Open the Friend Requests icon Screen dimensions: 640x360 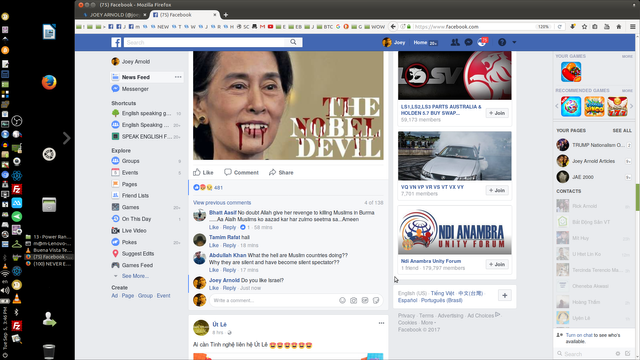click(455, 42)
